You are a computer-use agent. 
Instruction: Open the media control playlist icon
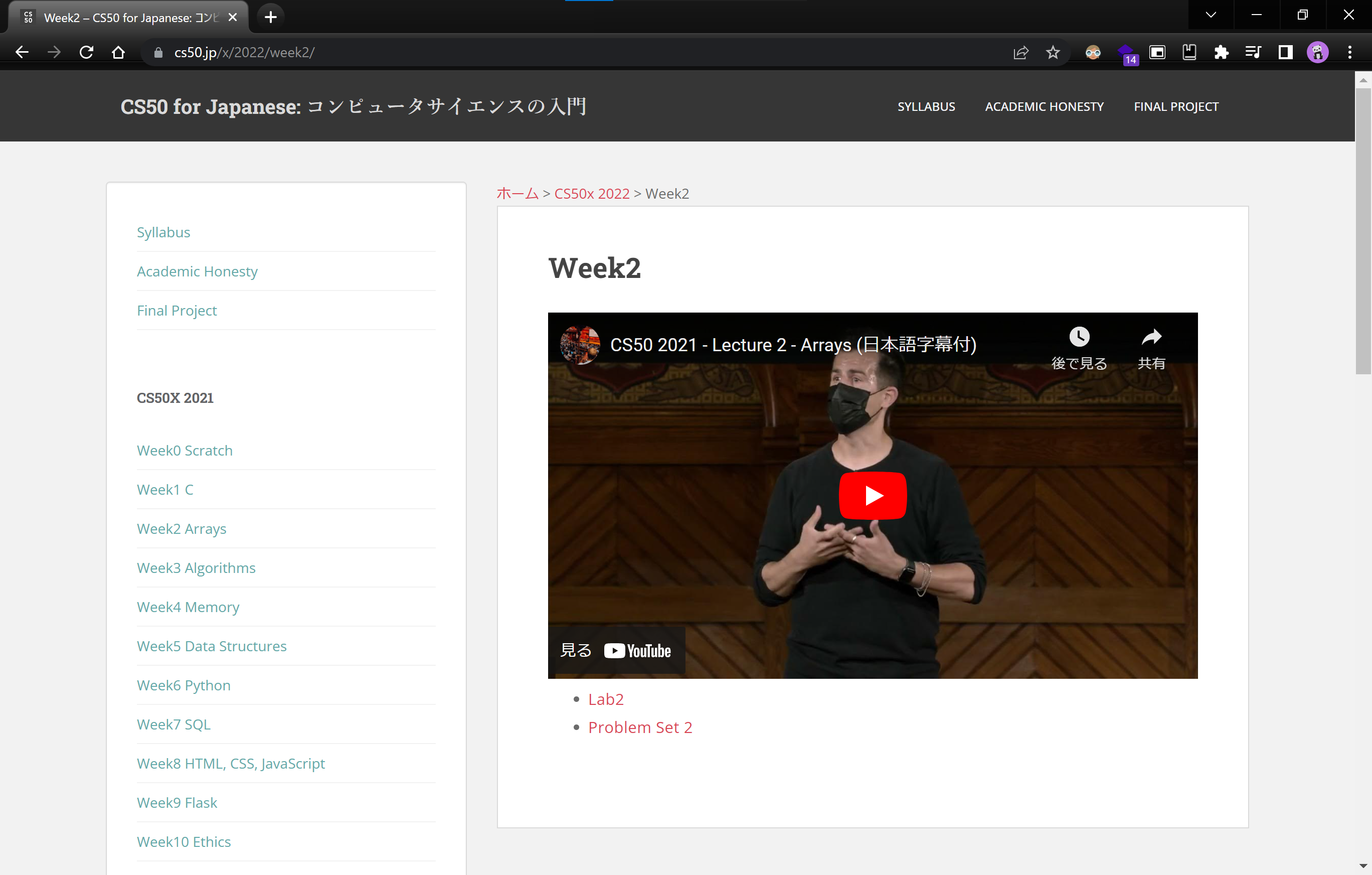click(1253, 53)
